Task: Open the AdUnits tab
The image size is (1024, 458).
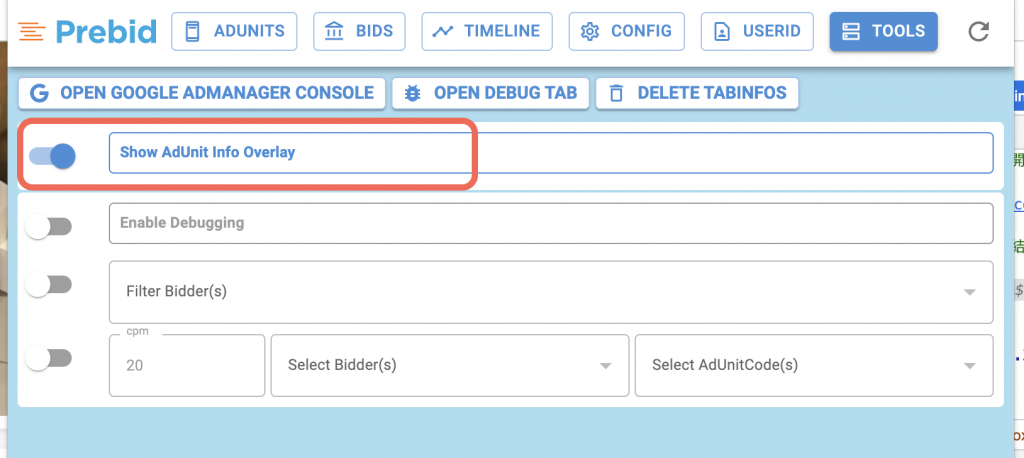Action: coord(234,31)
